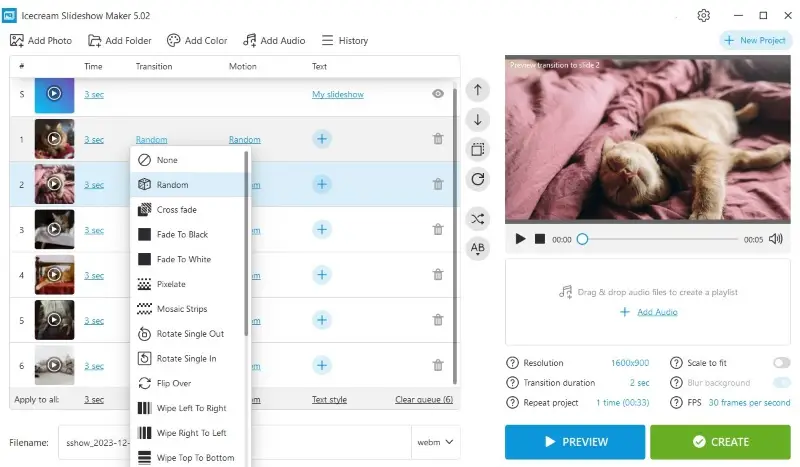Open settings gear in title bar
The height and width of the screenshot is (467, 800).
click(704, 16)
